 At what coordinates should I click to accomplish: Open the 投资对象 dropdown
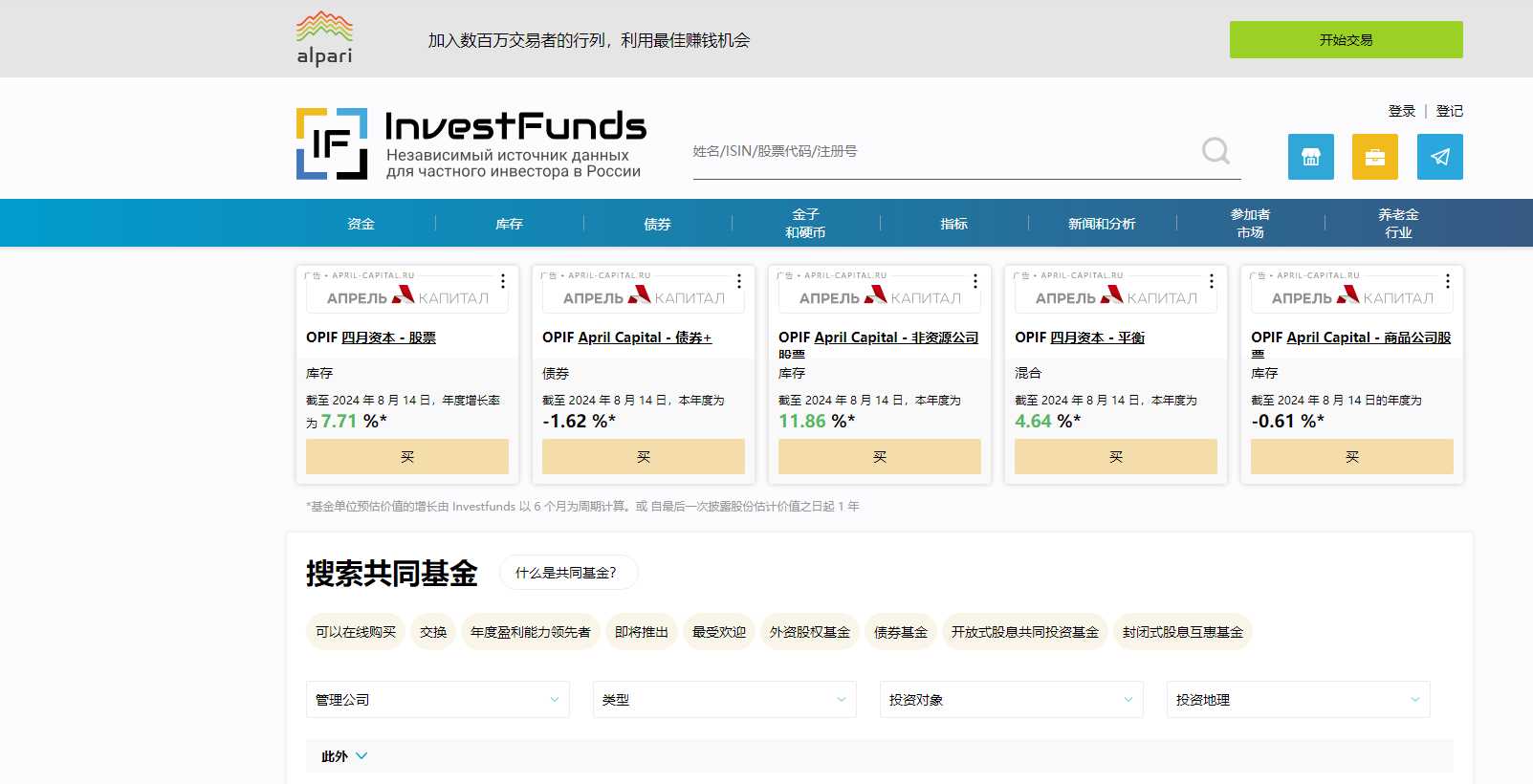point(1012,700)
